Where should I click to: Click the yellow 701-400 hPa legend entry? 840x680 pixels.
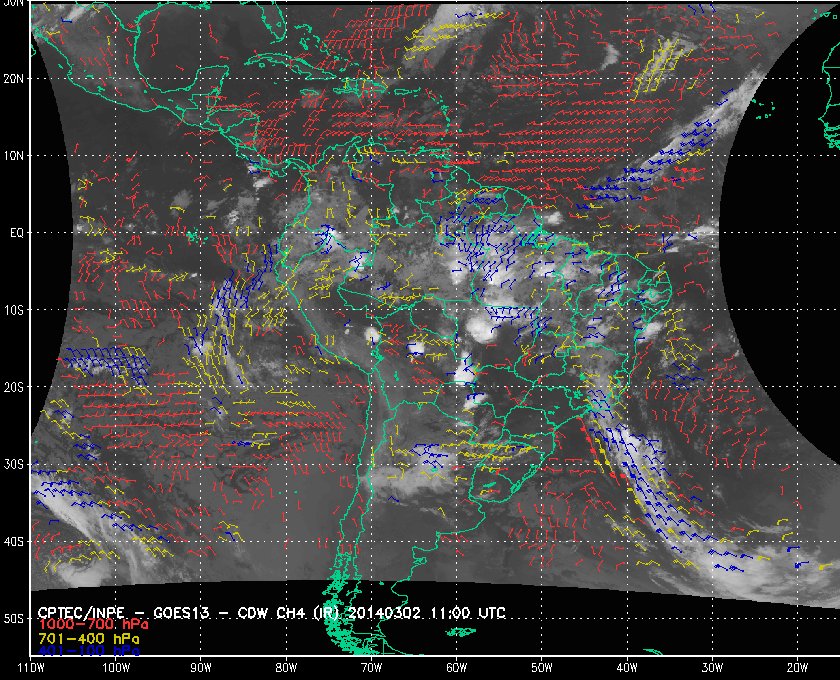[x=88, y=639]
